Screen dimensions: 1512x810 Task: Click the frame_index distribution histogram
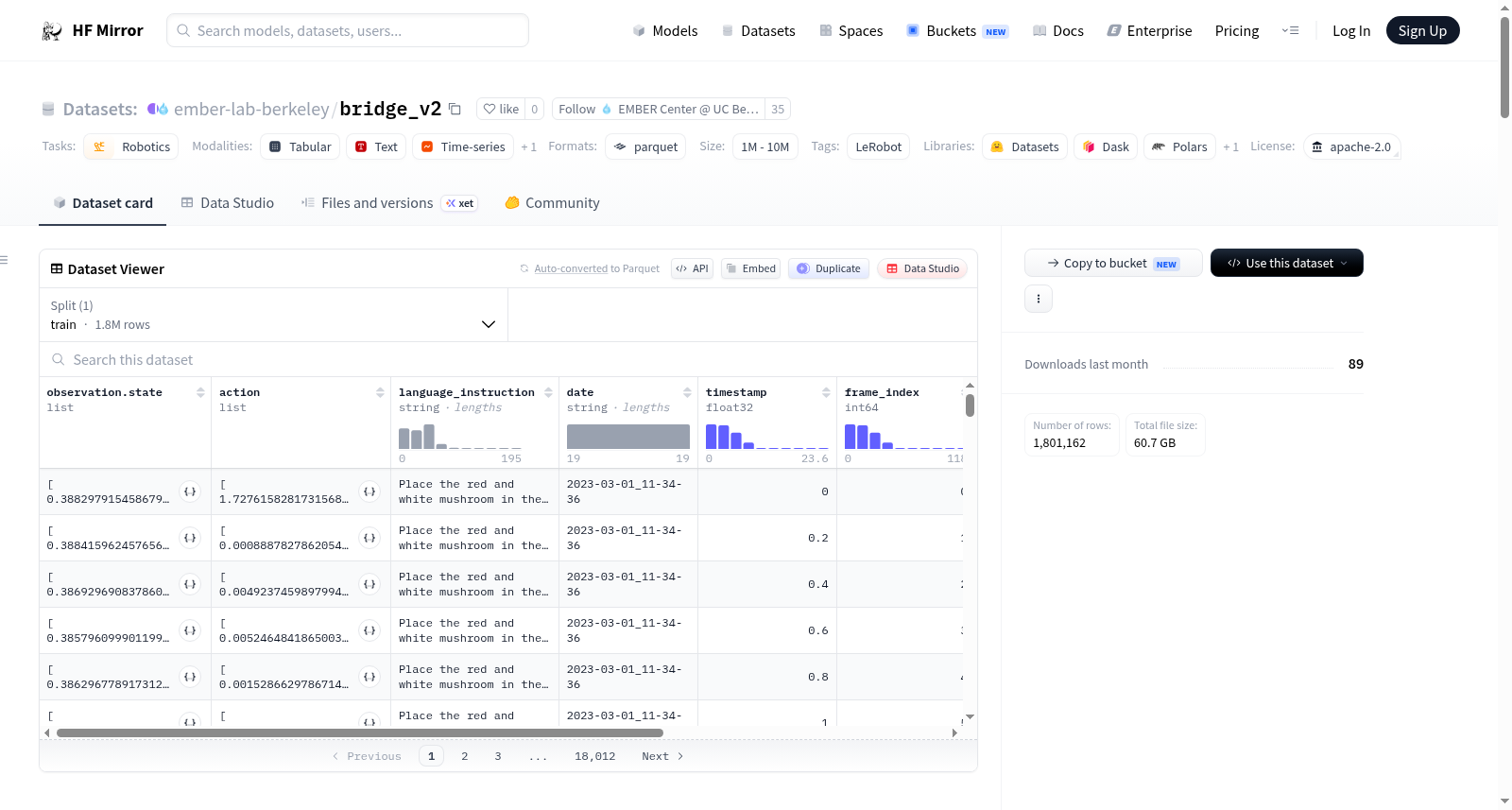point(904,437)
